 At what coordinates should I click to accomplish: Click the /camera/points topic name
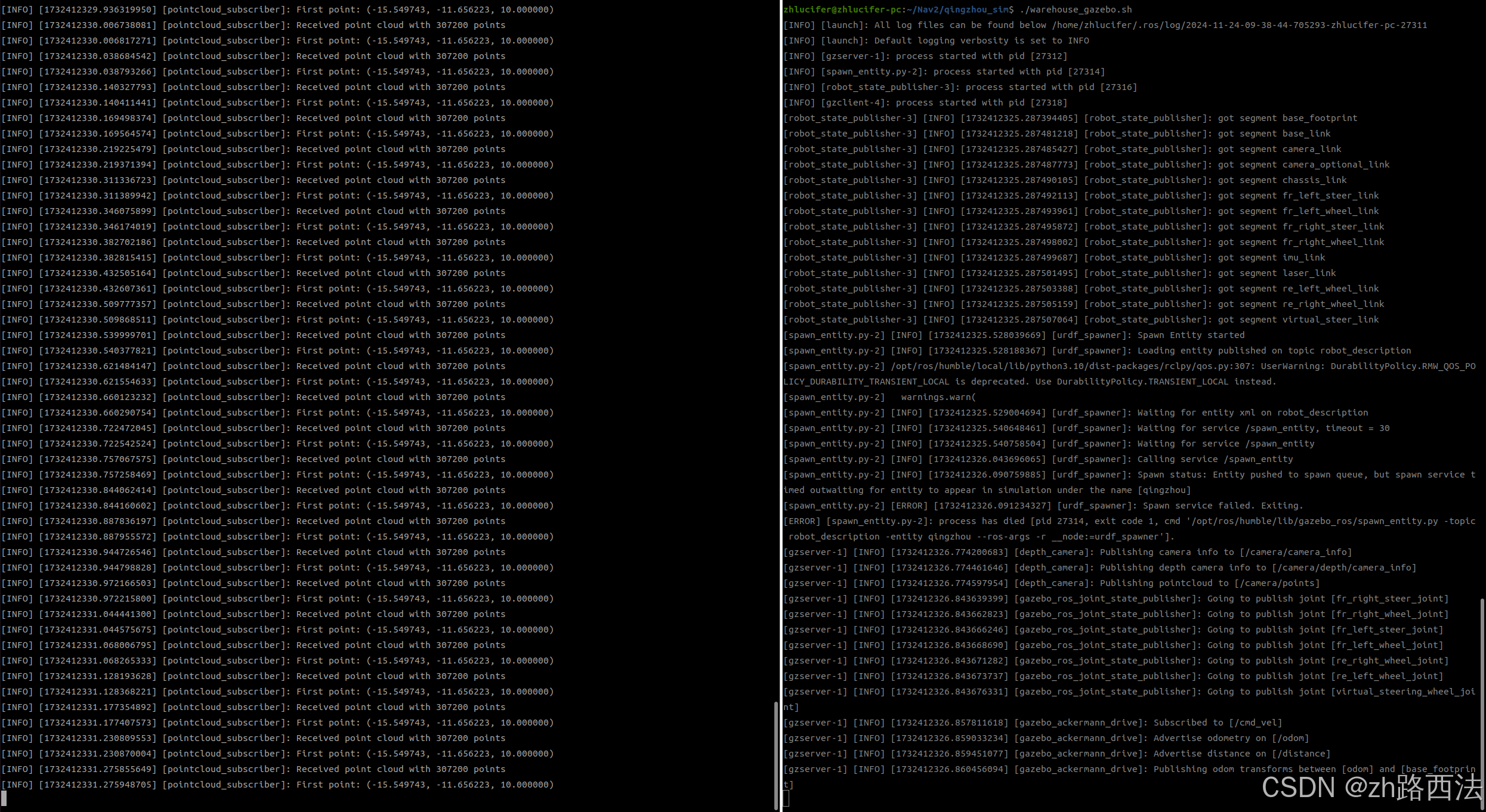(x=1277, y=583)
